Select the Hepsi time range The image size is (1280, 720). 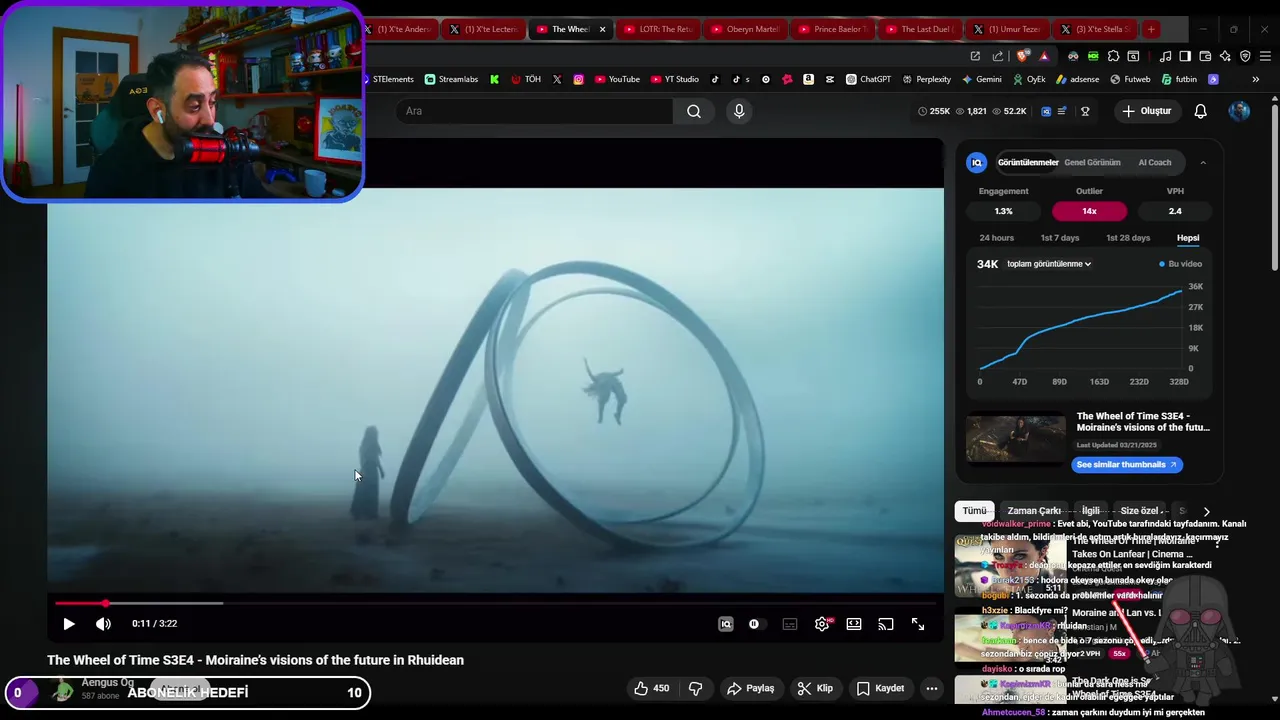1188,238
